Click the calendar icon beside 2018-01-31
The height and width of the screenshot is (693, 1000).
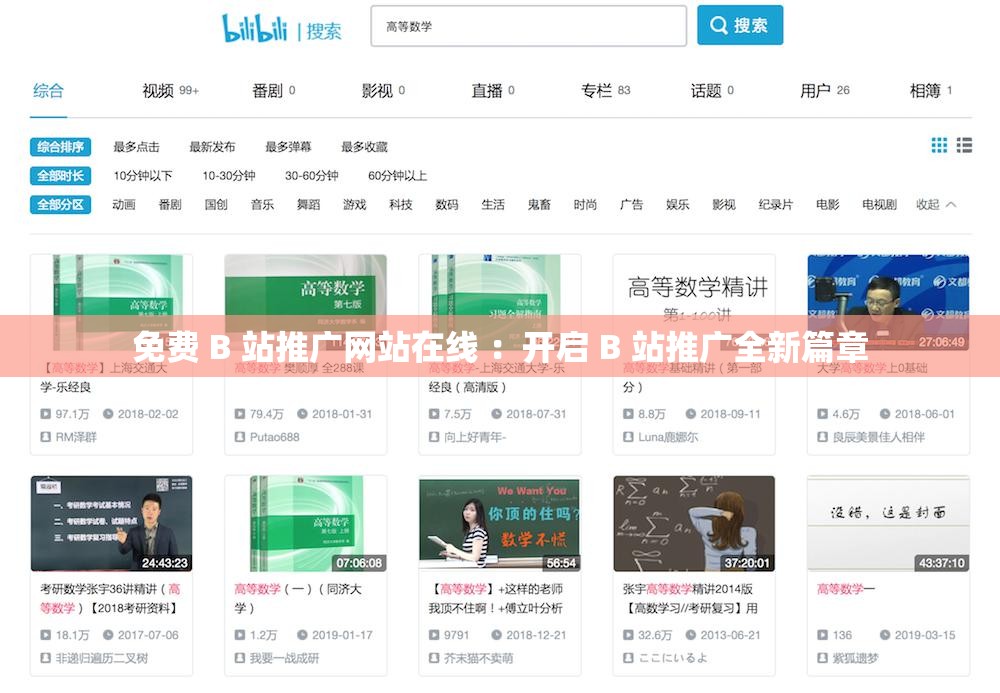click(x=304, y=415)
